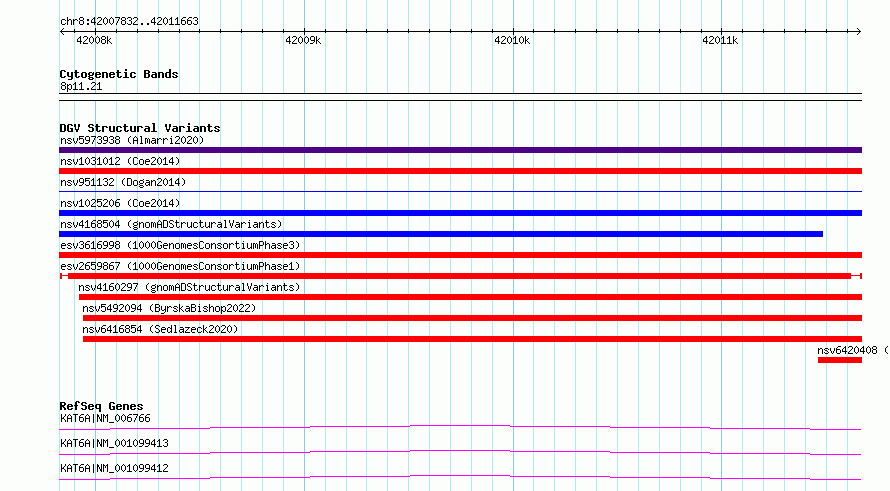Click the Cytogenetic Bands track title
The image size is (890, 491).
click(x=119, y=74)
